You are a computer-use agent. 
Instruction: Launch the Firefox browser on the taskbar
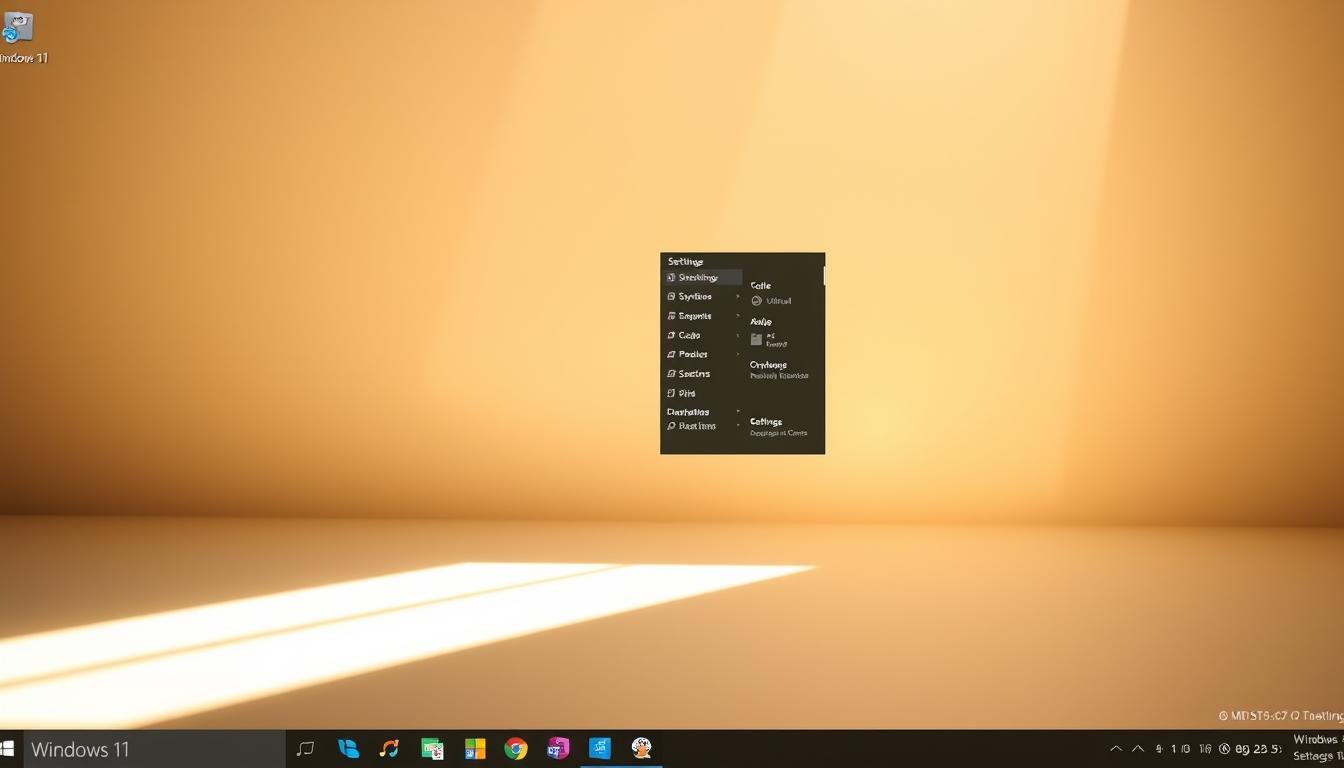tap(642, 747)
